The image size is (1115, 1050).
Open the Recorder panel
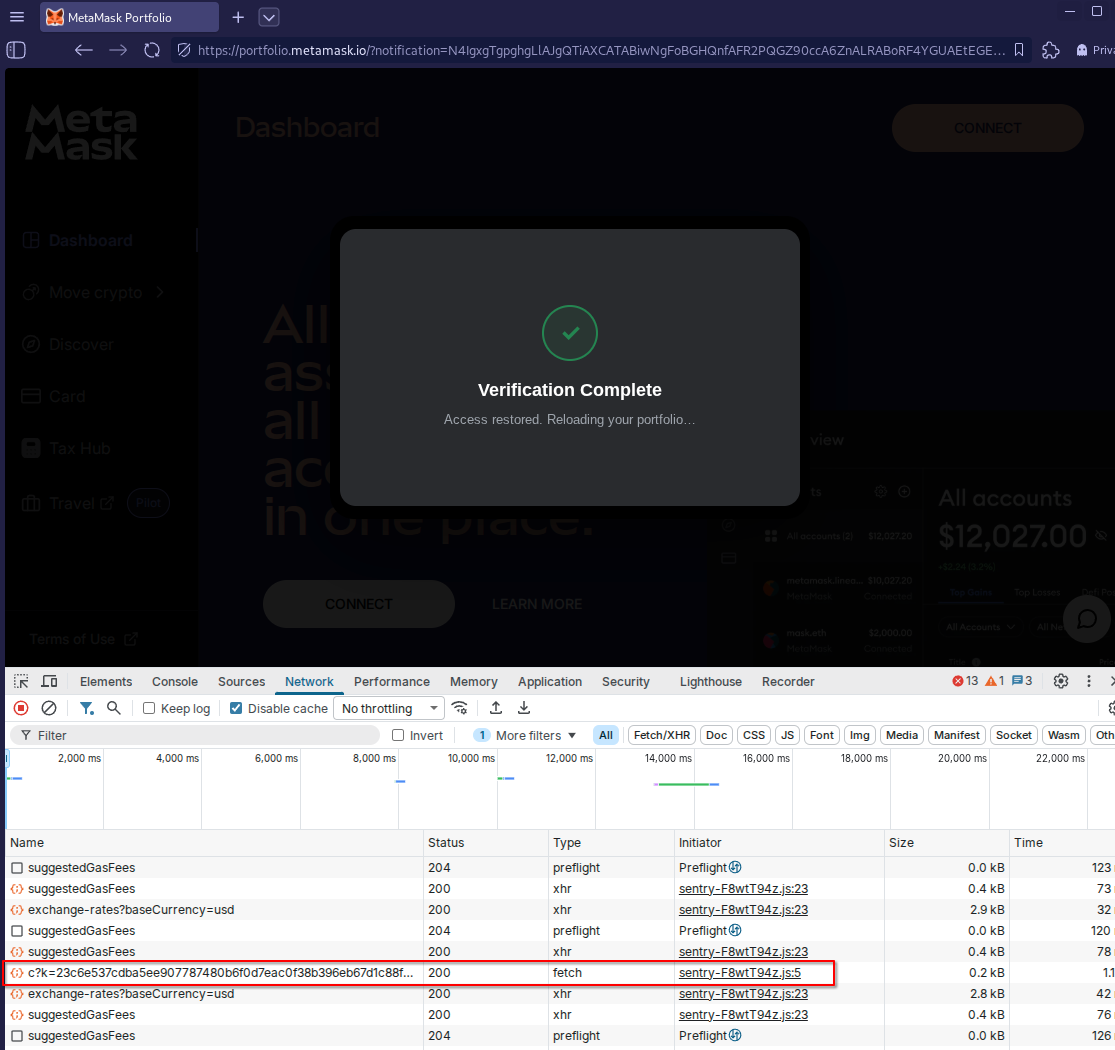[x=788, y=681]
